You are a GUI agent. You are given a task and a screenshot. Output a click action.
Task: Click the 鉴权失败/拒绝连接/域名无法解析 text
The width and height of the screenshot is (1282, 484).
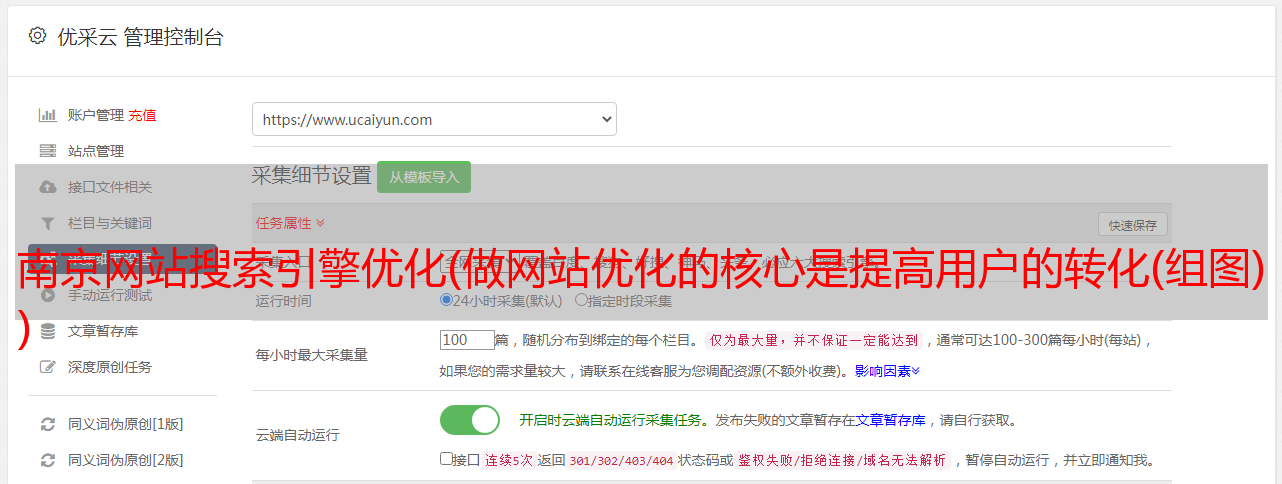842,461
